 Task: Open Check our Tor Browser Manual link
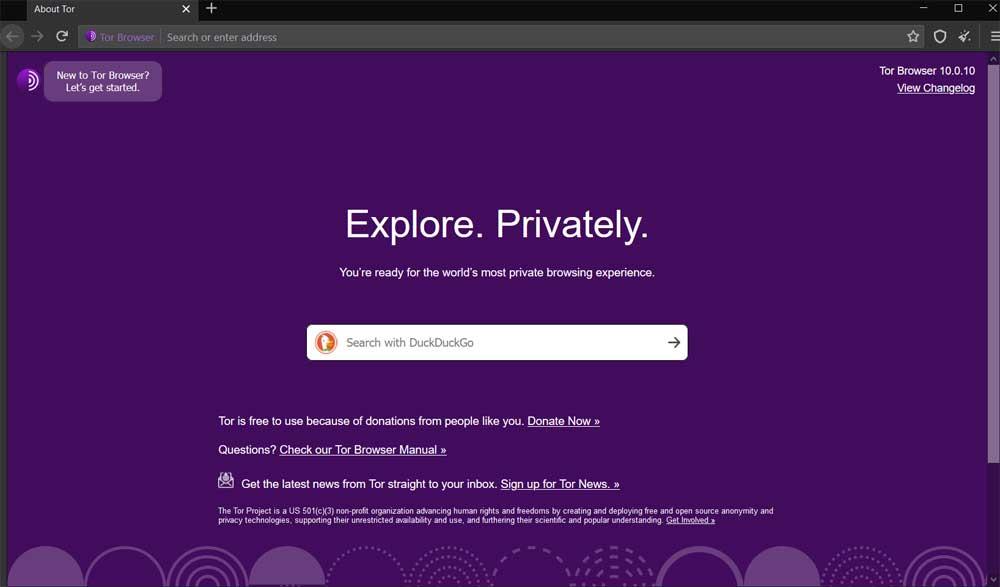[x=362, y=450]
